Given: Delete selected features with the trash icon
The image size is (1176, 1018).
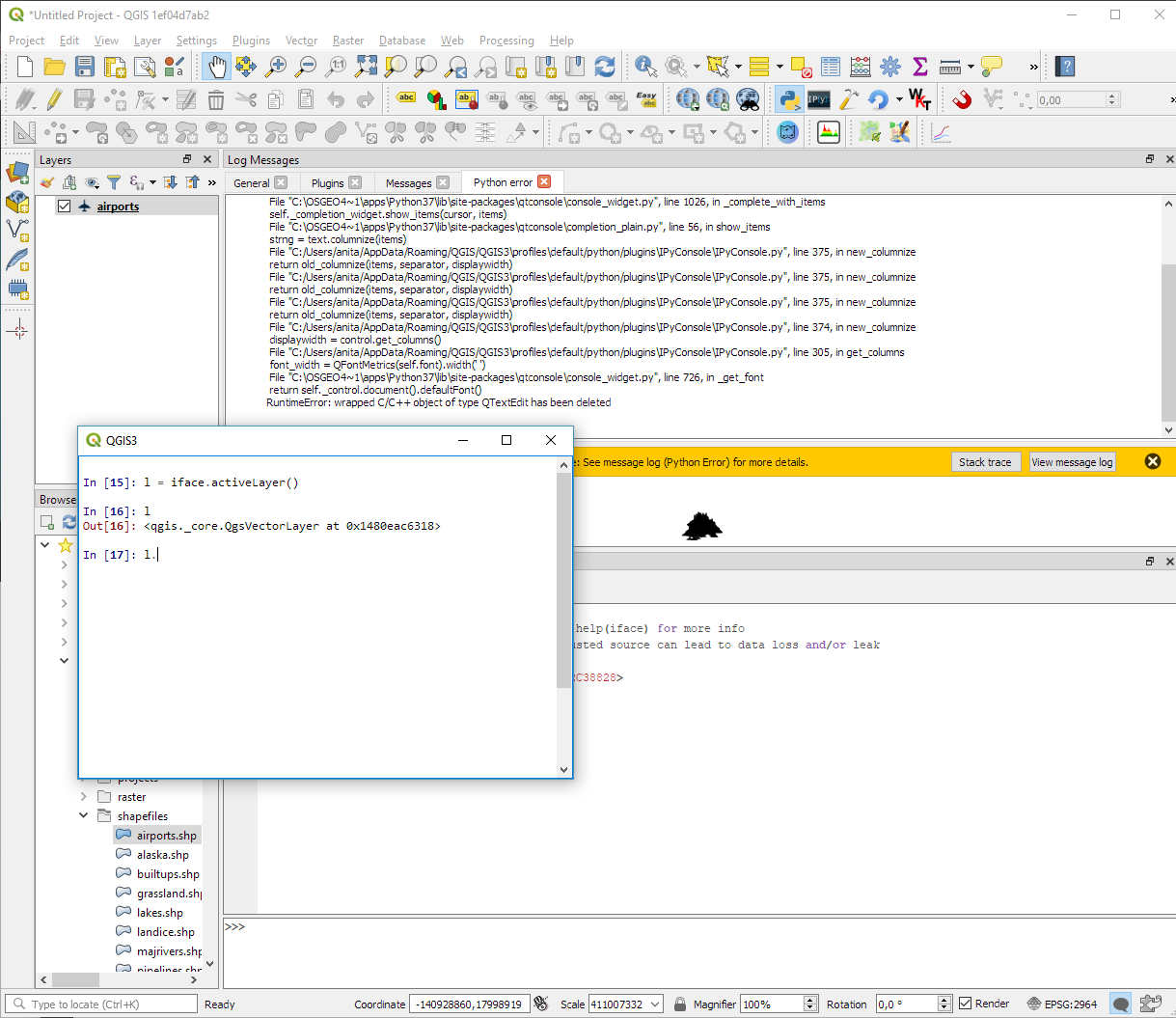Looking at the screenshot, I should [216, 99].
